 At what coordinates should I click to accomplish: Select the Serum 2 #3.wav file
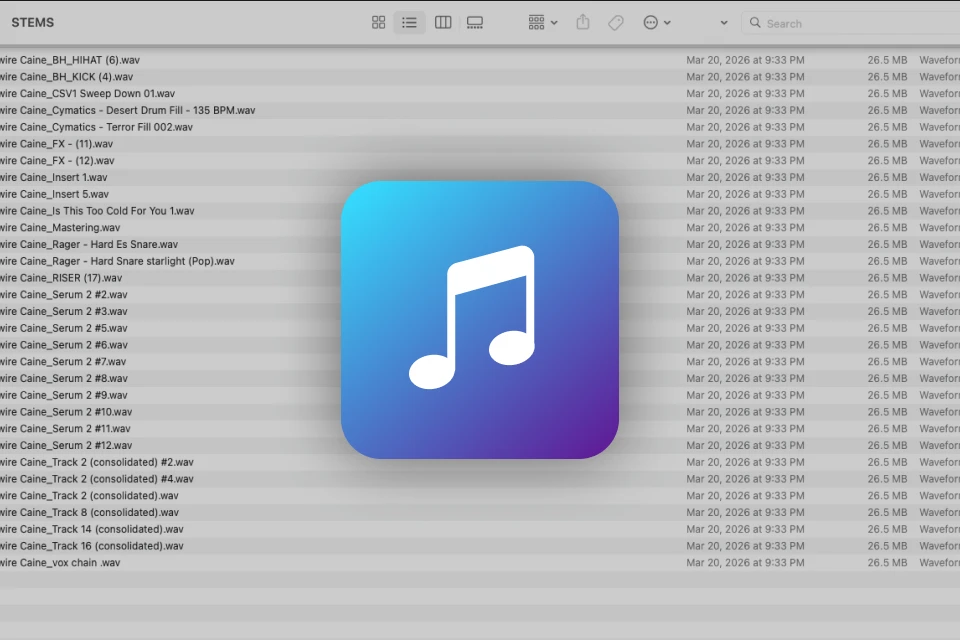64,311
